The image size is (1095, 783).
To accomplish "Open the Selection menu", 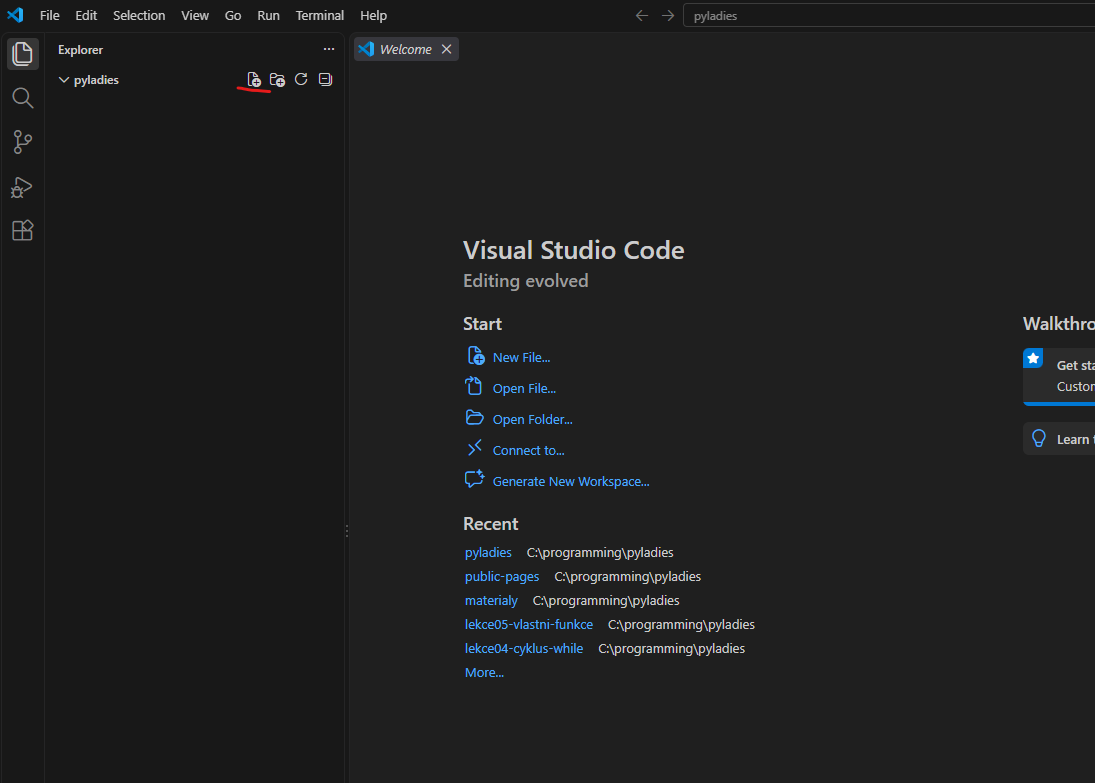I will pos(139,15).
